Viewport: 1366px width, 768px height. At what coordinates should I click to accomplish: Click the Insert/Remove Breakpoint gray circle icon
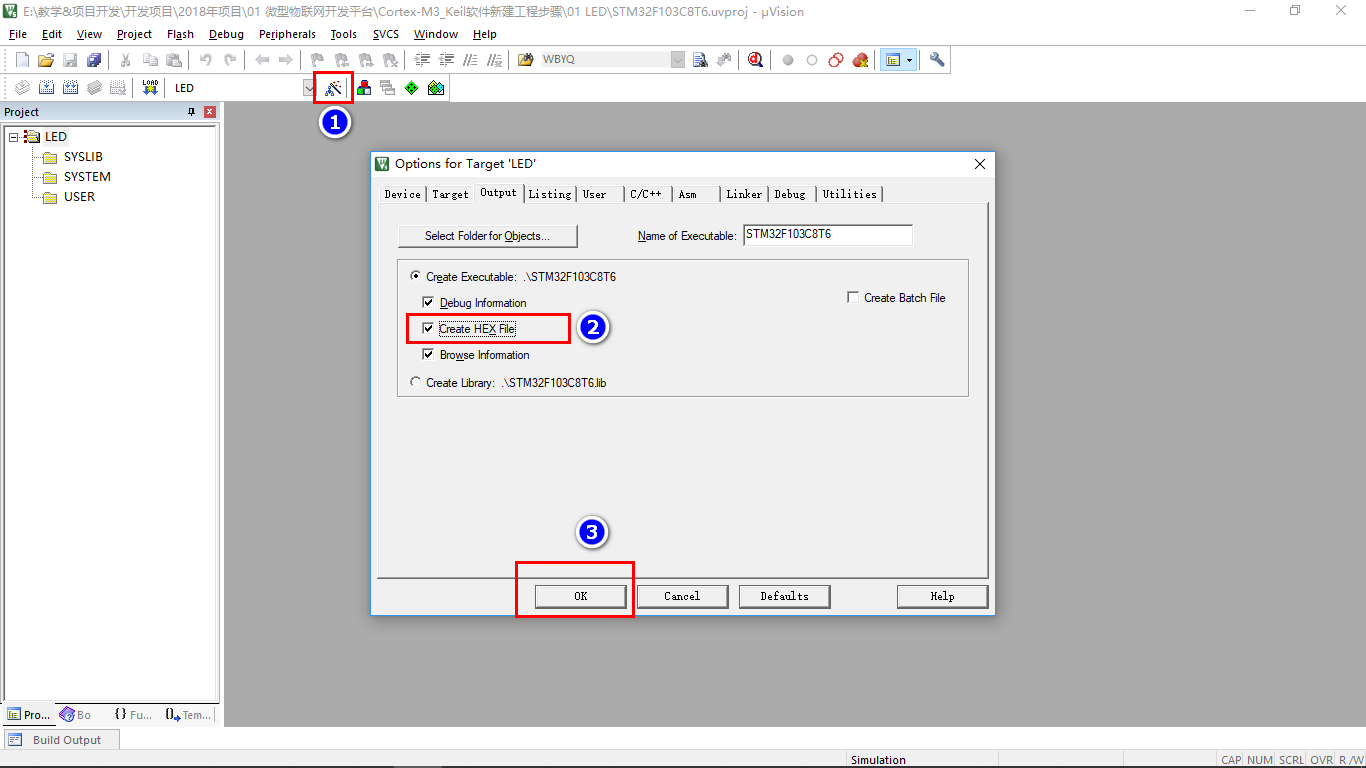point(788,60)
